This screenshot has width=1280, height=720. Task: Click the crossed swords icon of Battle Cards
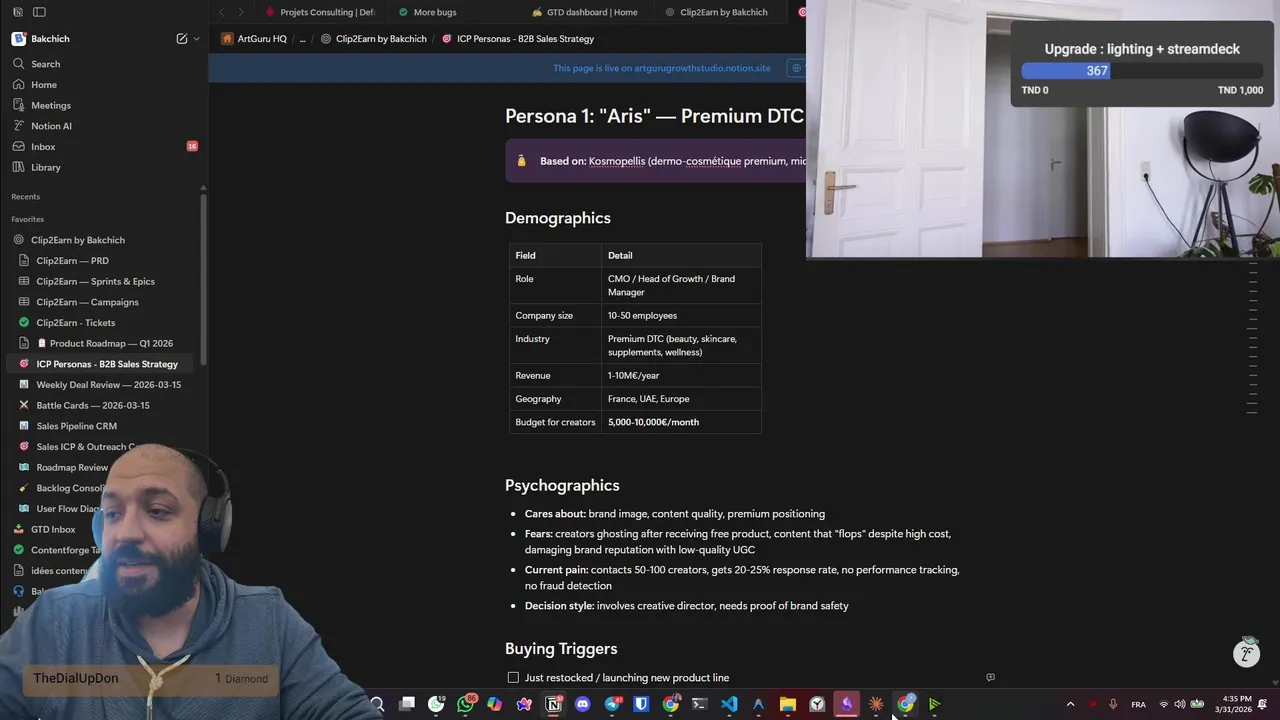pos(24,405)
